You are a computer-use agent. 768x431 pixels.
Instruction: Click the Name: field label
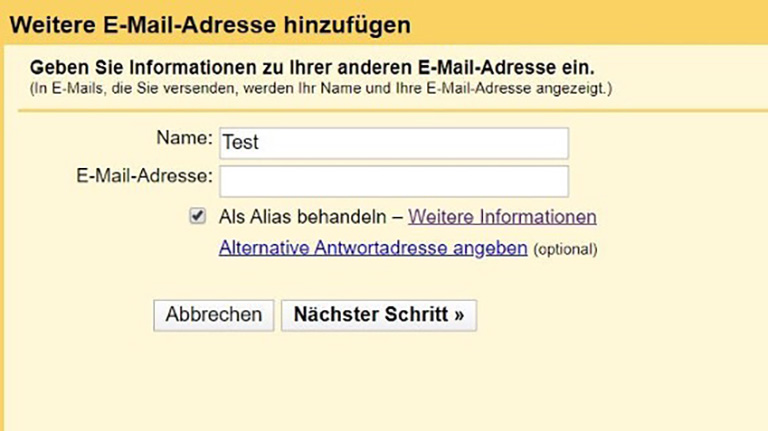click(x=185, y=138)
